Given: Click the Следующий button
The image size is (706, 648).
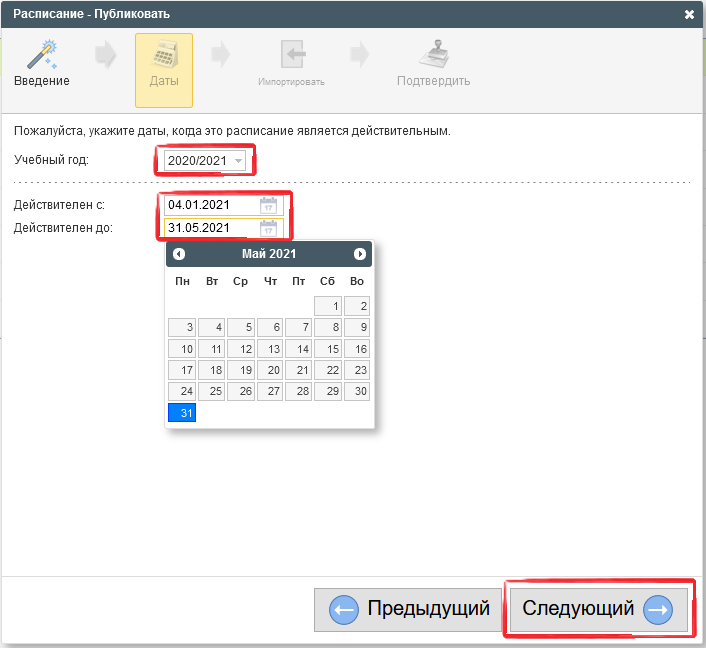Looking at the screenshot, I should pyautogui.click(x=598, y=609).
